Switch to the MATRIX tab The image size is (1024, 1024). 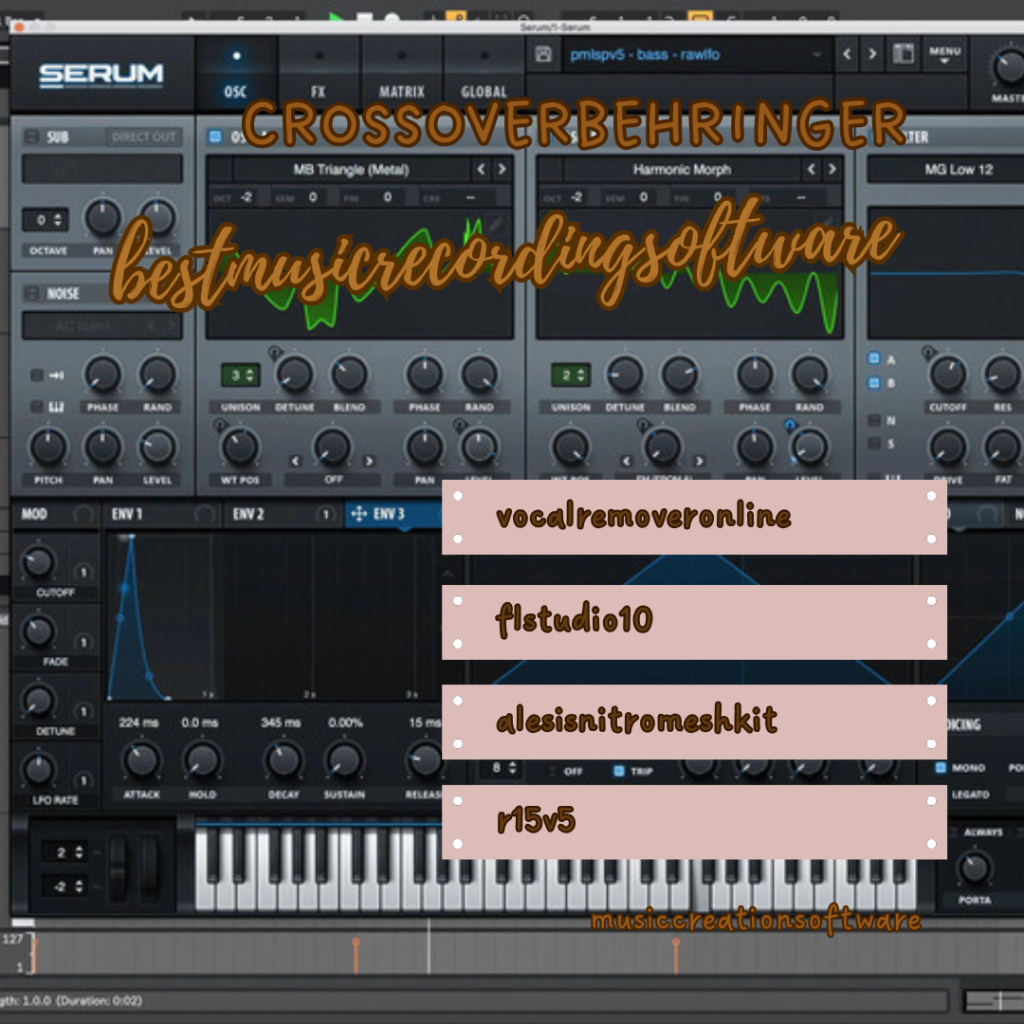click(402, 74)
